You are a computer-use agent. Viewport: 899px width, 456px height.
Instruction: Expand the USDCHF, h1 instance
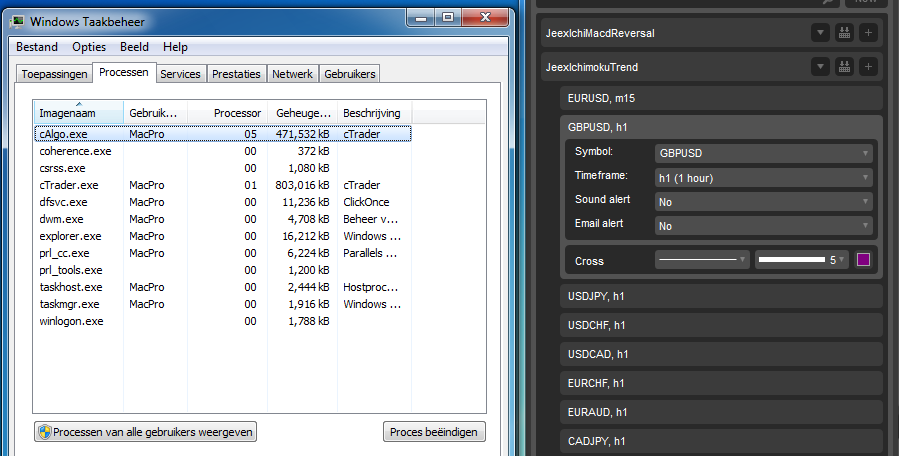[721, 325]
